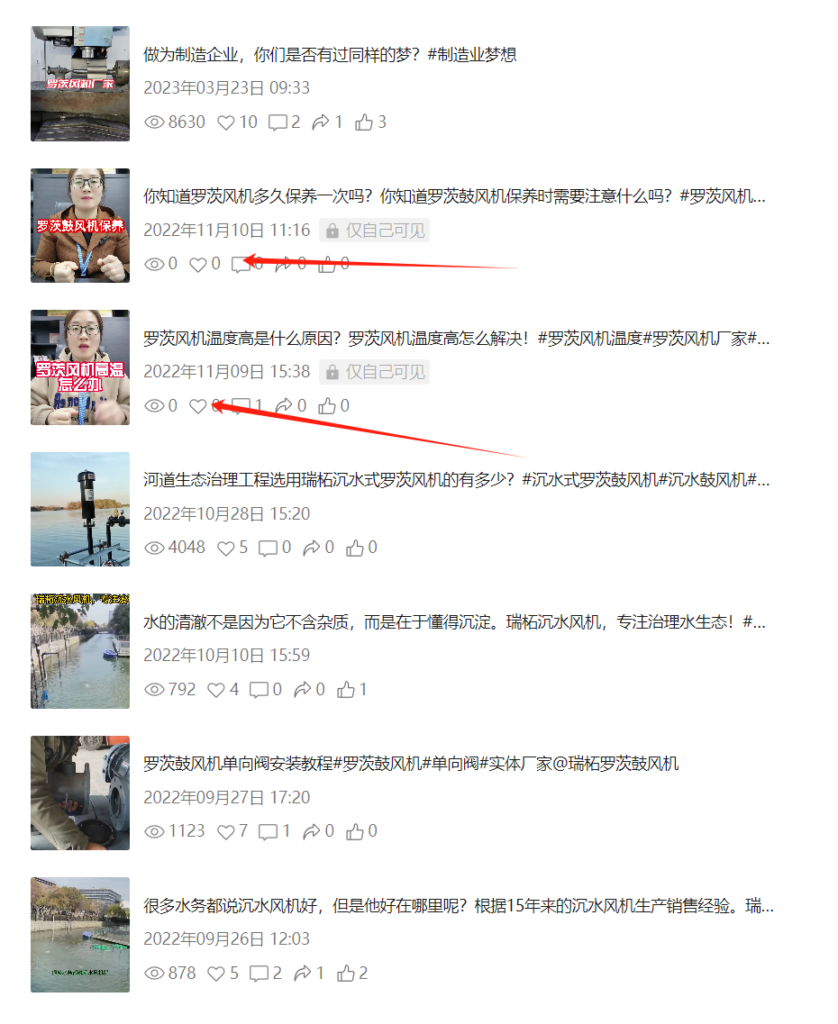Viewport: 838px width, 1024px height.
Task: Open the thumbnail of the 2022年10月10日 canal video
Action: [80, 651]
